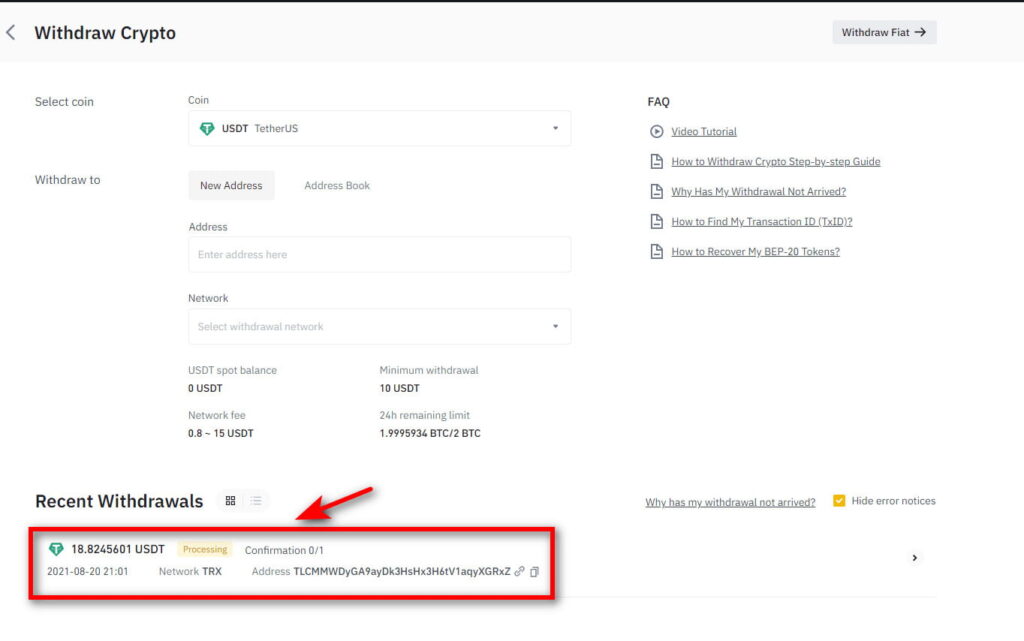
Task: Click the 0.8 ~ 15 USDT network fee
Action: coord(221,433)
